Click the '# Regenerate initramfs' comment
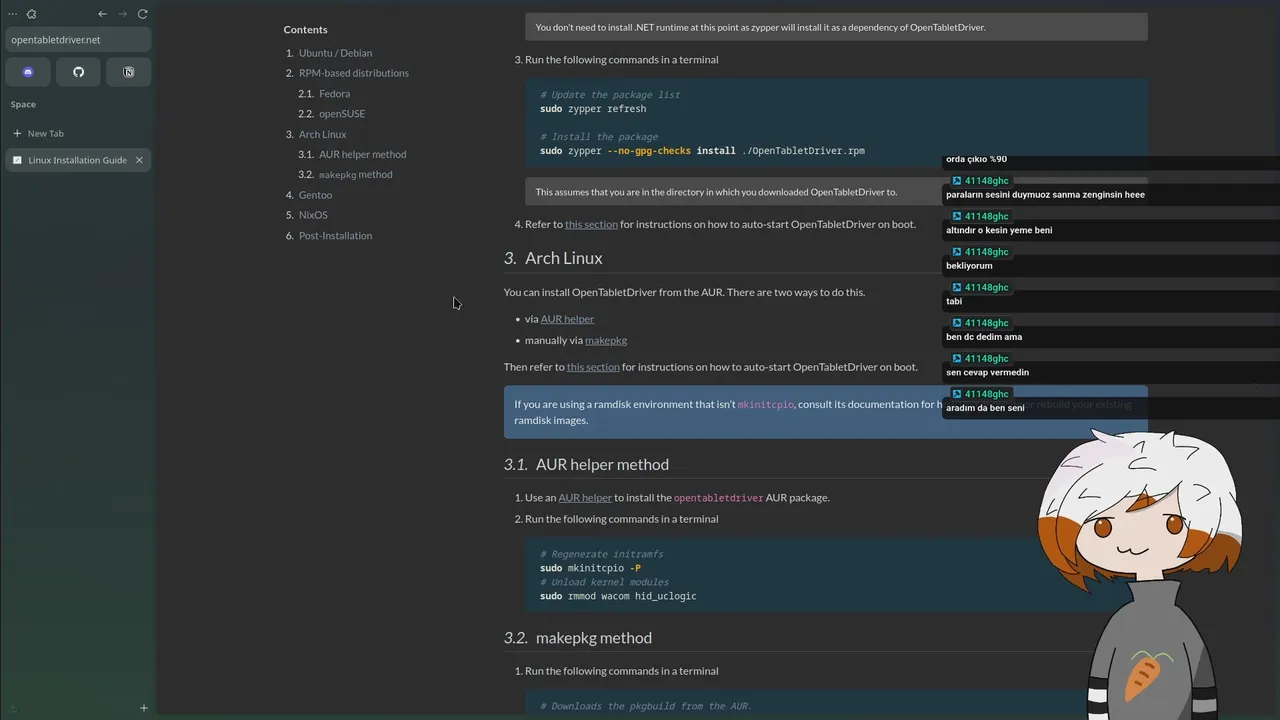 point(602,554)
